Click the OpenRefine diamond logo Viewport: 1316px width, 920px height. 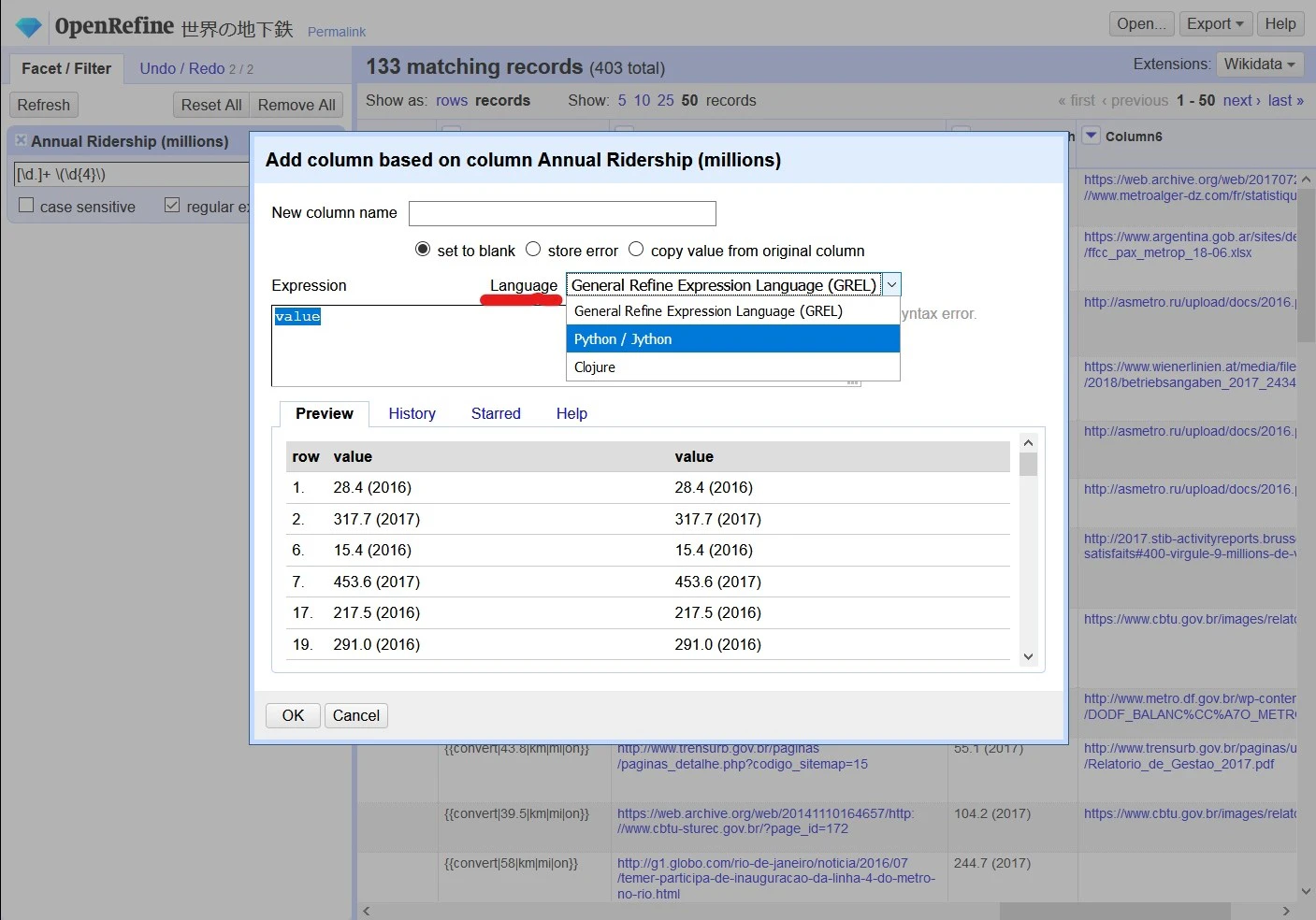29,27
